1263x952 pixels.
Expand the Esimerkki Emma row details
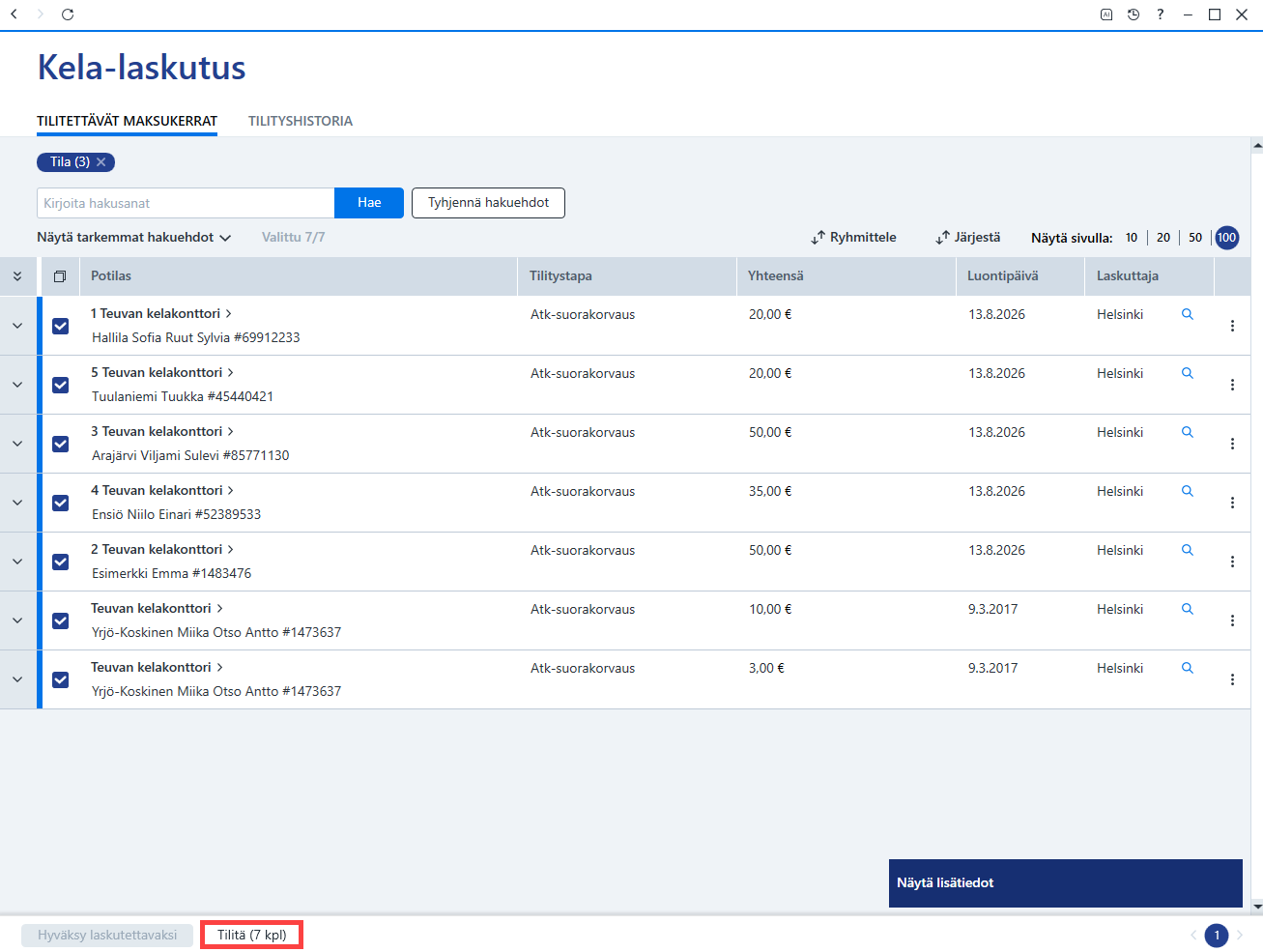17,562
